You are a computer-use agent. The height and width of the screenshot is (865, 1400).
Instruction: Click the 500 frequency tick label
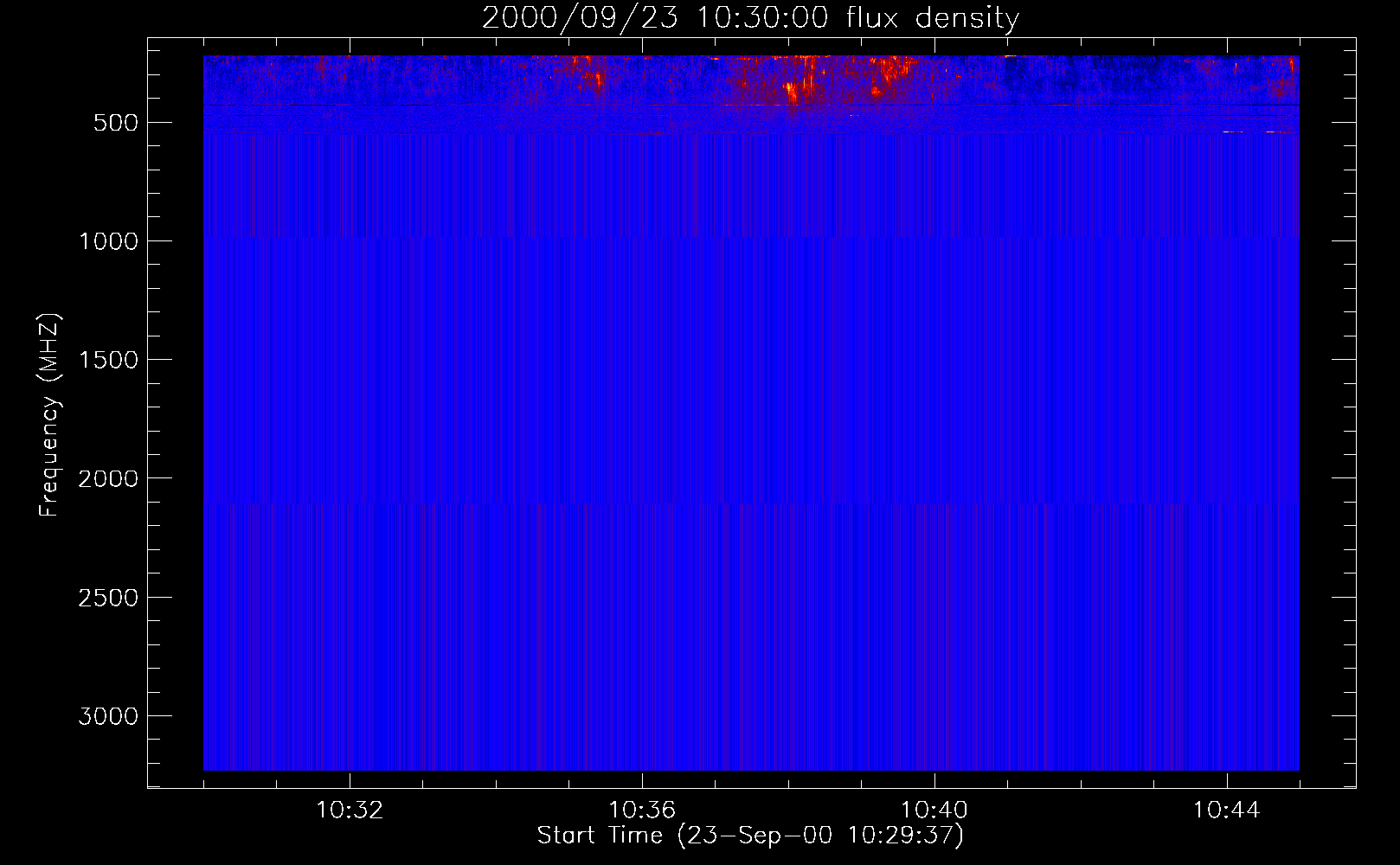point(116,123)
